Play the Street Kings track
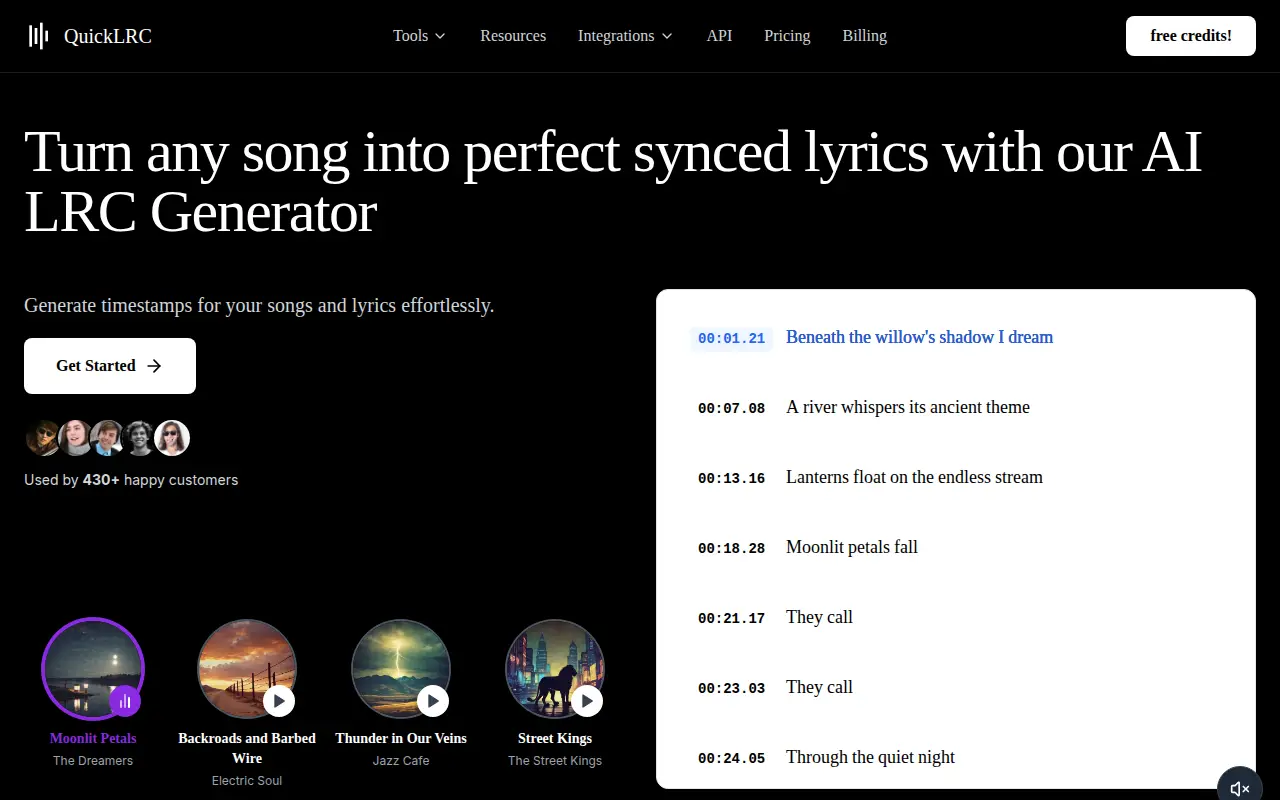This screenshot has height=800, width=1280. 587,701
